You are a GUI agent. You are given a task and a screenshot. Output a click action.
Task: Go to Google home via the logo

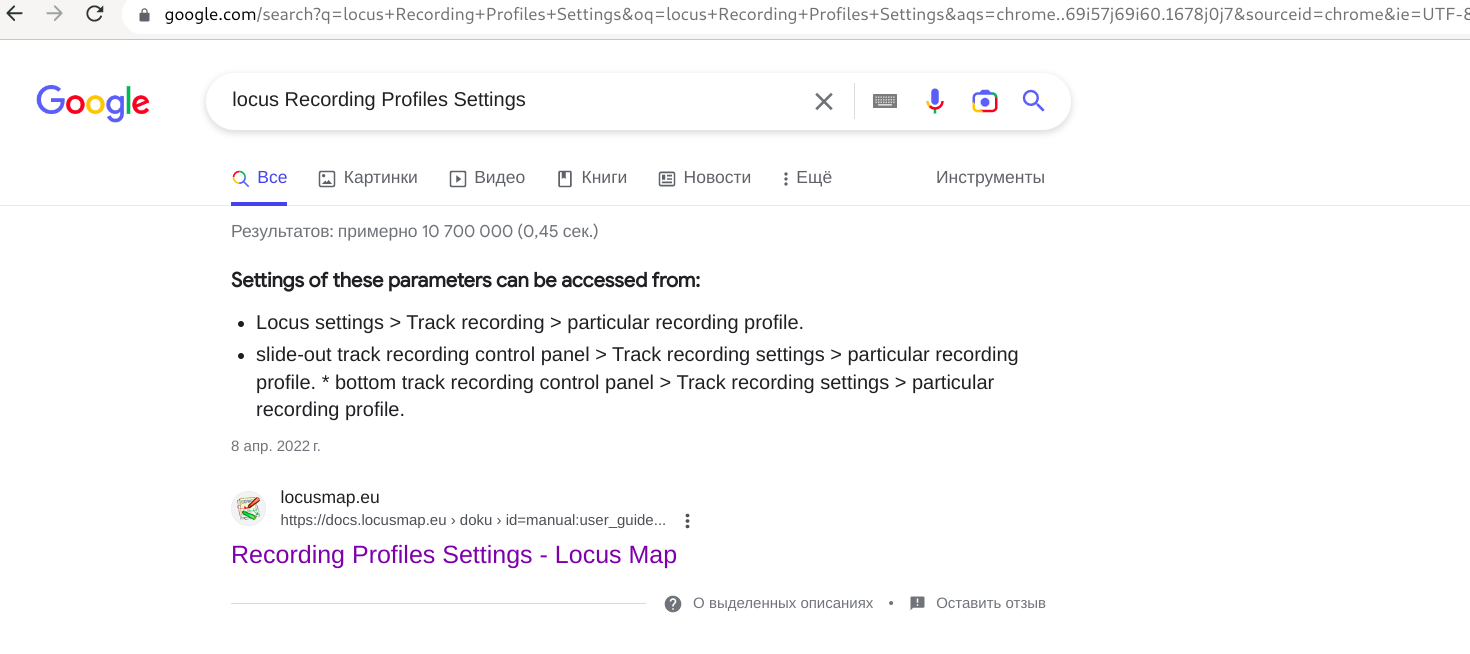point(93,102)
